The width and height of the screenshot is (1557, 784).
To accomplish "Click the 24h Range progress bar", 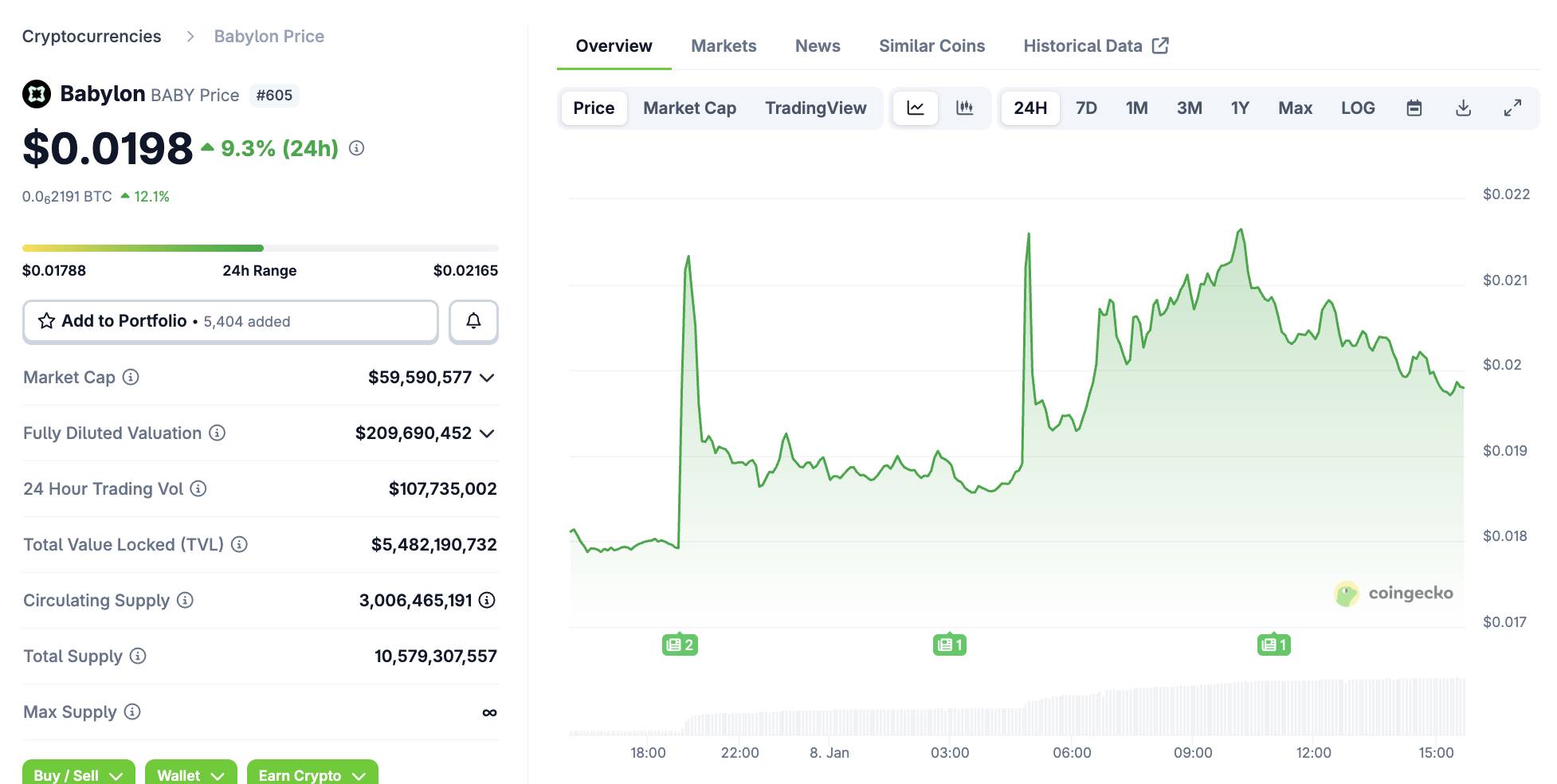I will pyautogui.click(x=260, y=249).
